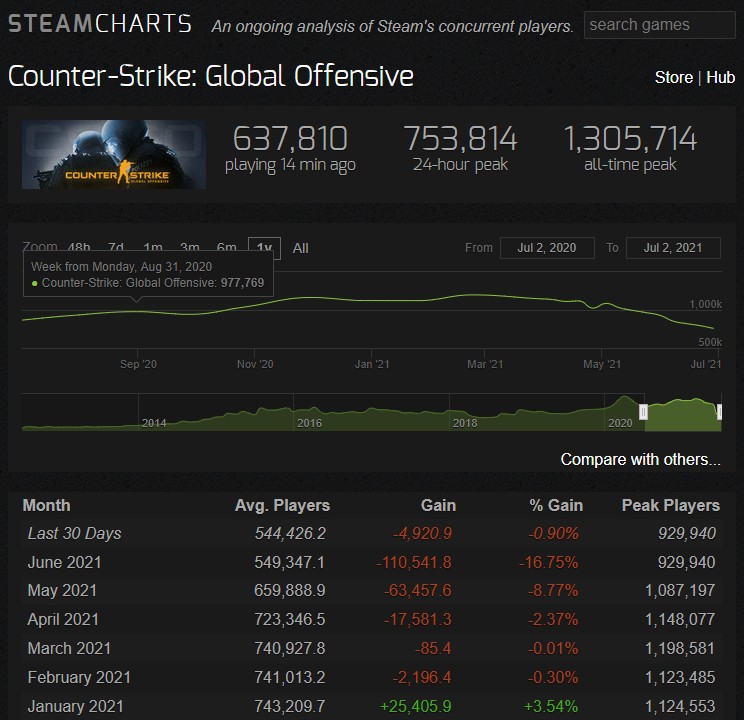The image size is (744, 720).
Task: Set chart zoom to 7d
Action: [116, 248]
